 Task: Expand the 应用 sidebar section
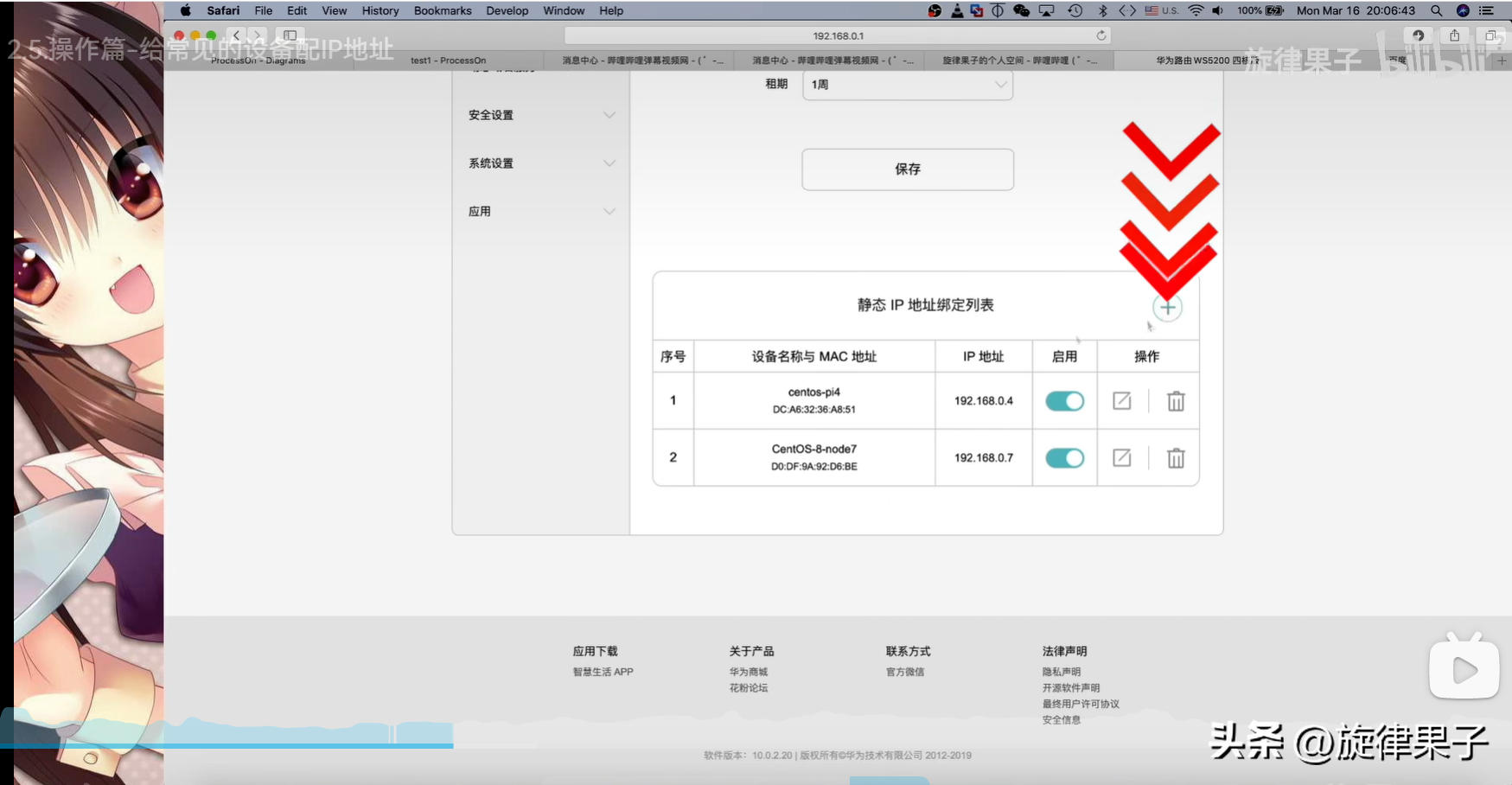click(x=540, y=212)
